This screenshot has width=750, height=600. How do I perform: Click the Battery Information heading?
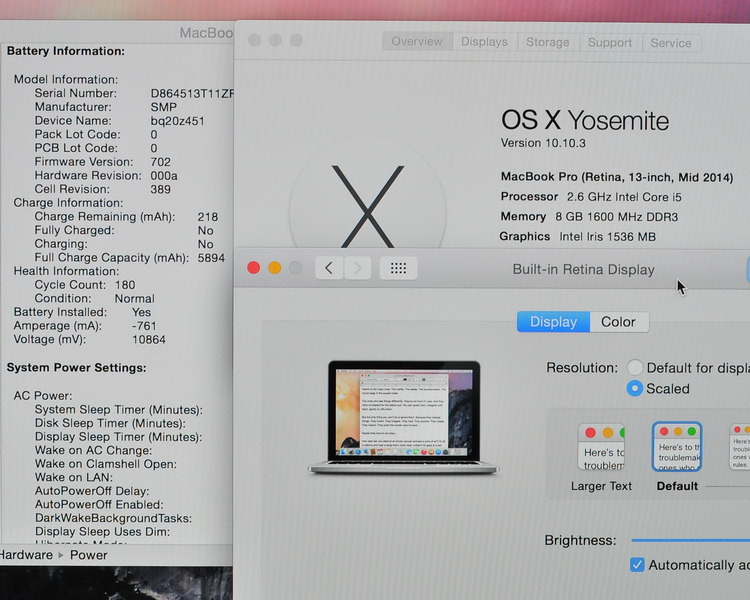66,51
